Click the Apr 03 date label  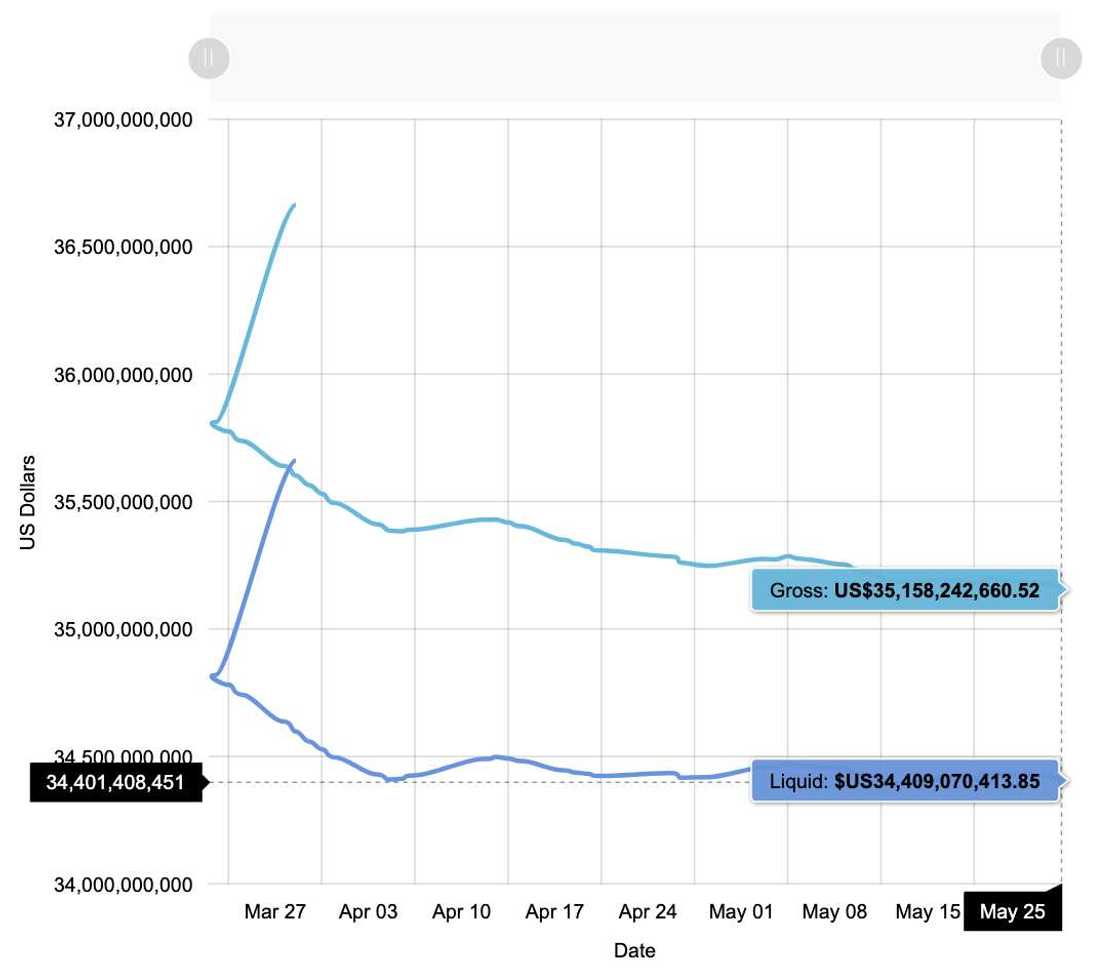point(368,911)
